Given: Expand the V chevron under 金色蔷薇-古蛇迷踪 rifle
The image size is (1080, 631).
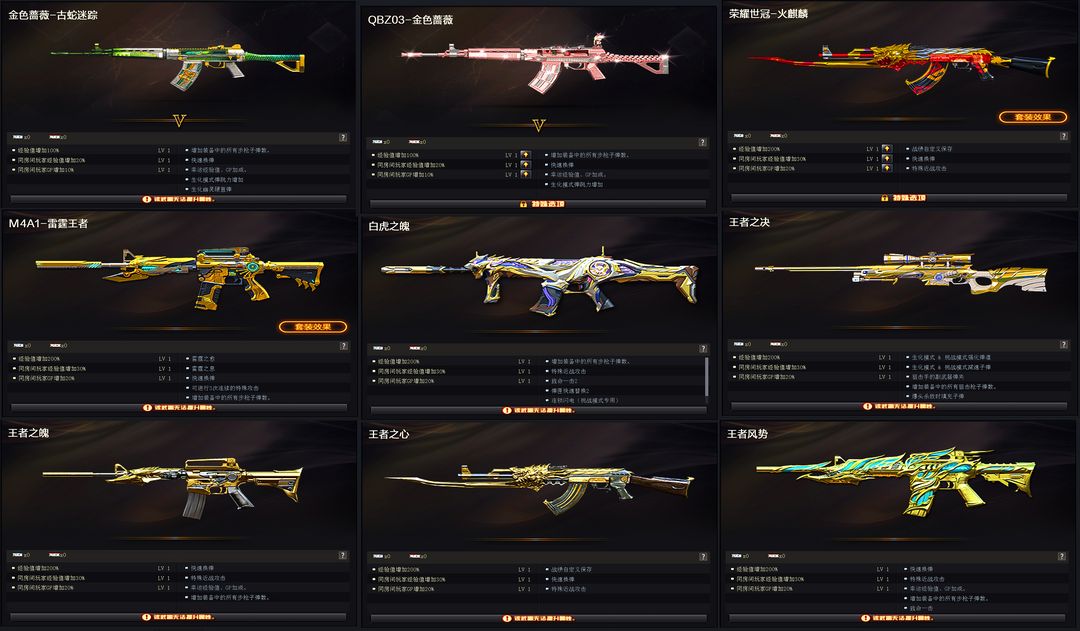Looking at the screenshot, I should click(179, 121).
